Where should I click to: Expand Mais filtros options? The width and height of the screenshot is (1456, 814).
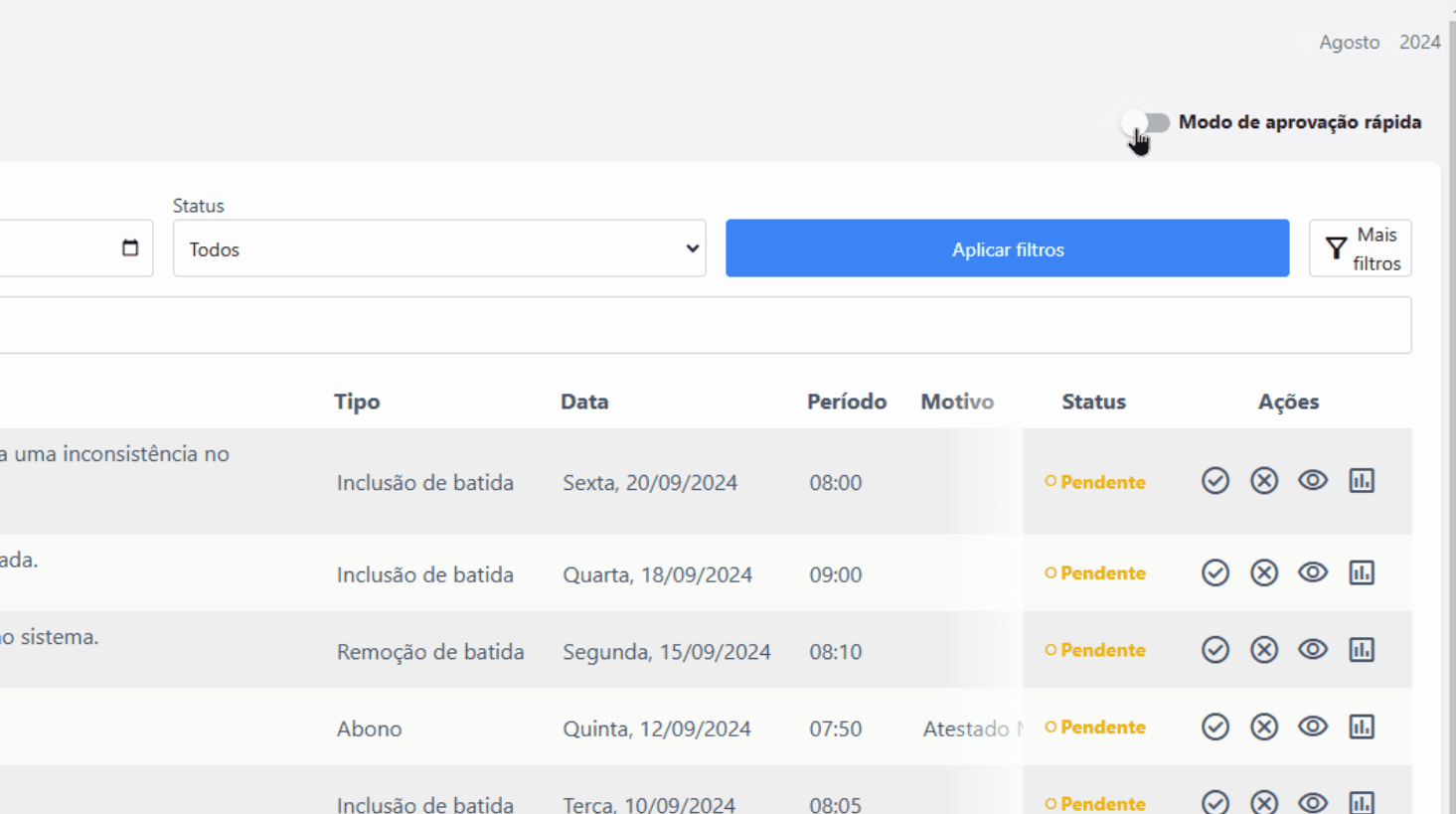coord(1360,248)
